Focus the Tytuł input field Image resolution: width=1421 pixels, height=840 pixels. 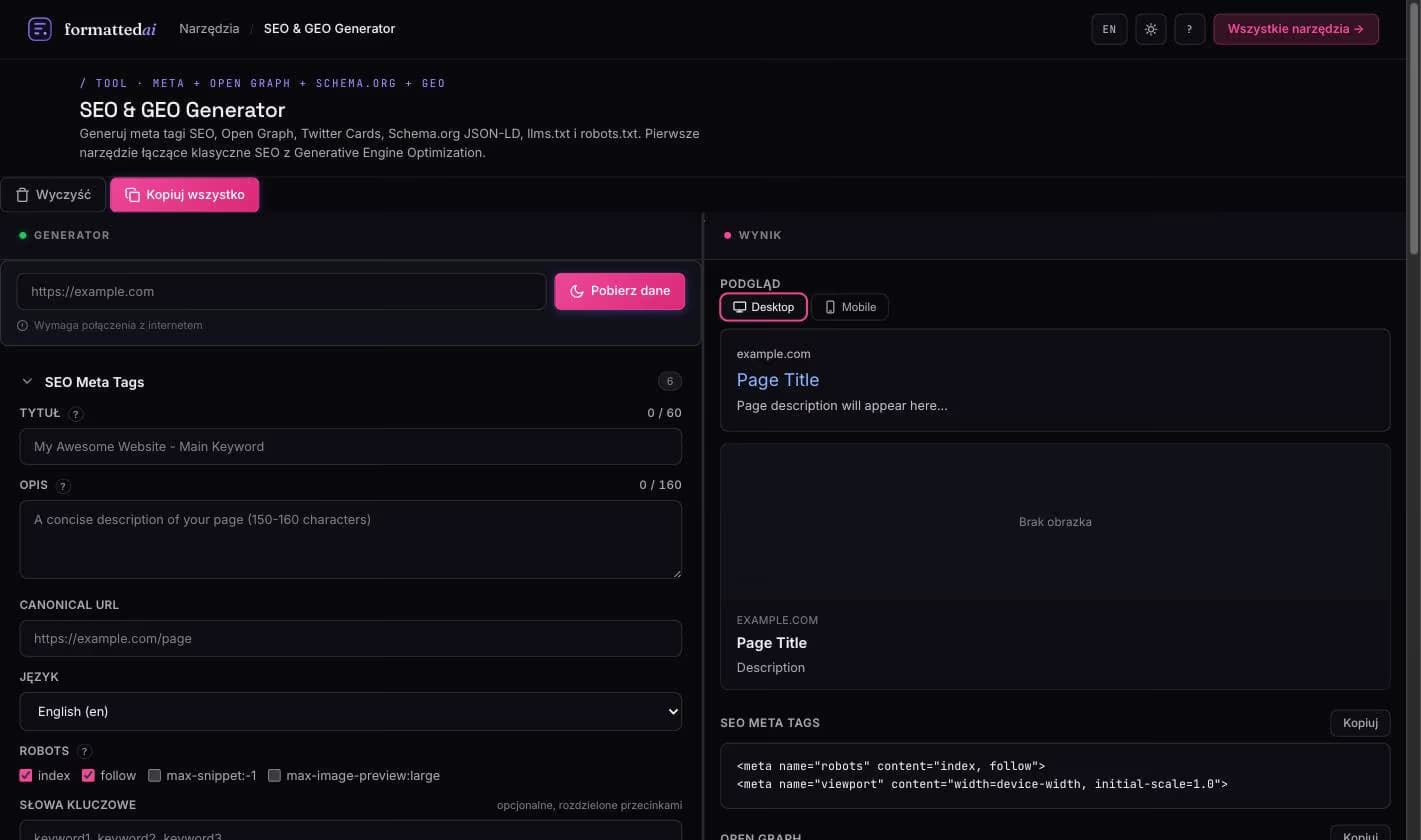tap(350, 446)
